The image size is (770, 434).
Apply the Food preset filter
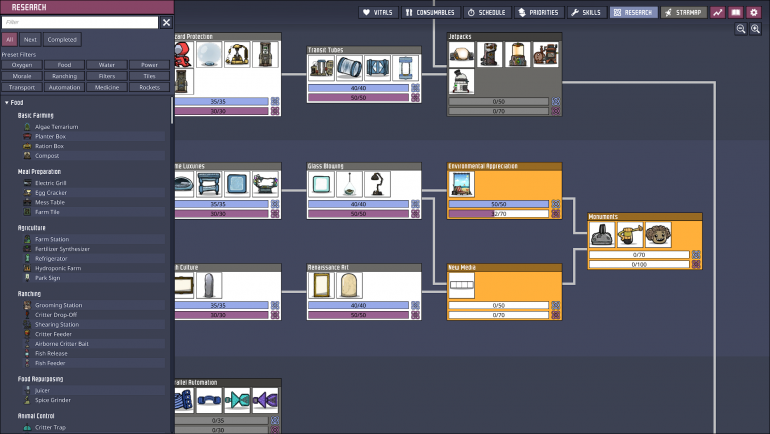coord(64,65)
